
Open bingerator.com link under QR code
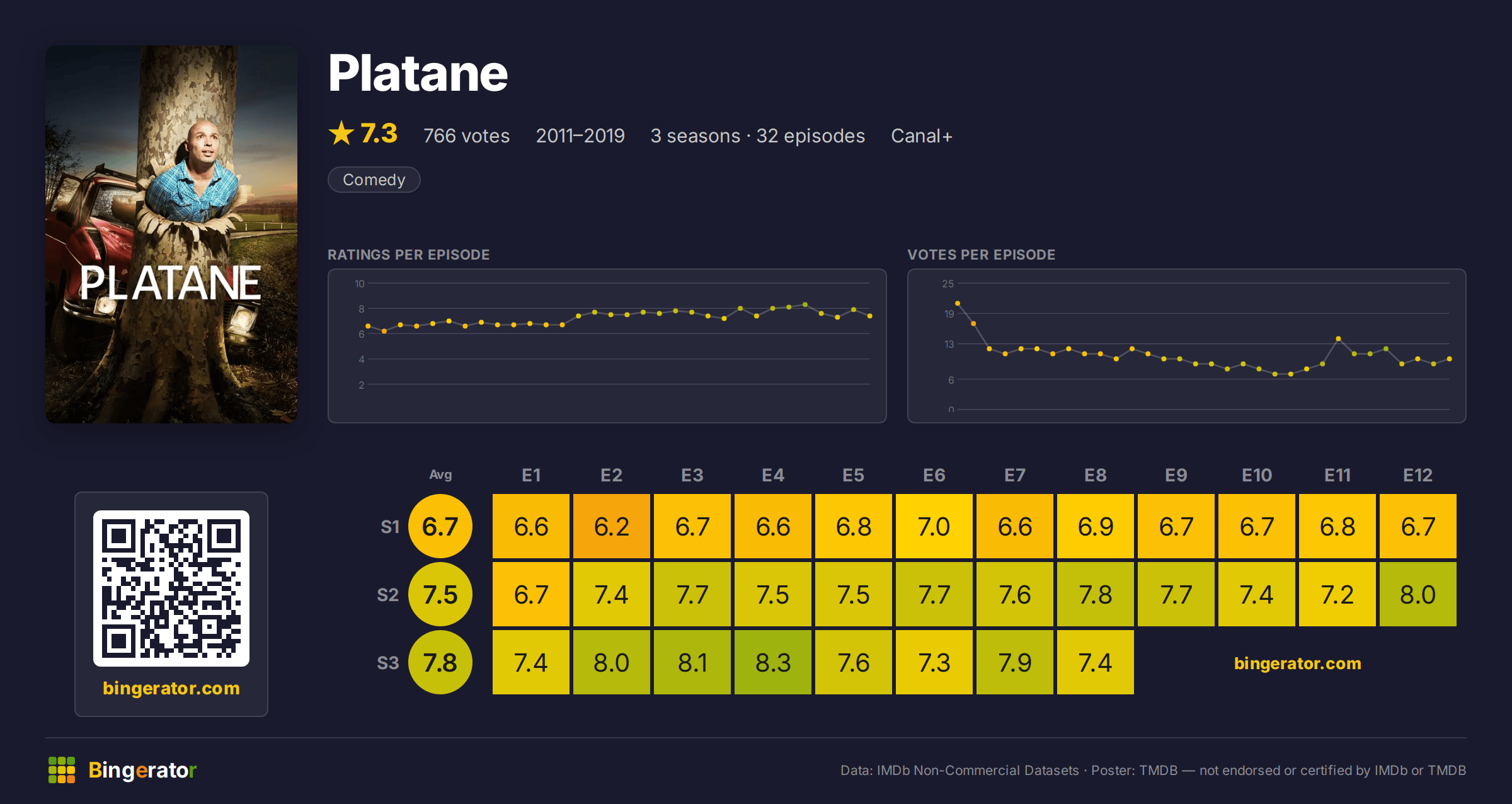[171, 688]
